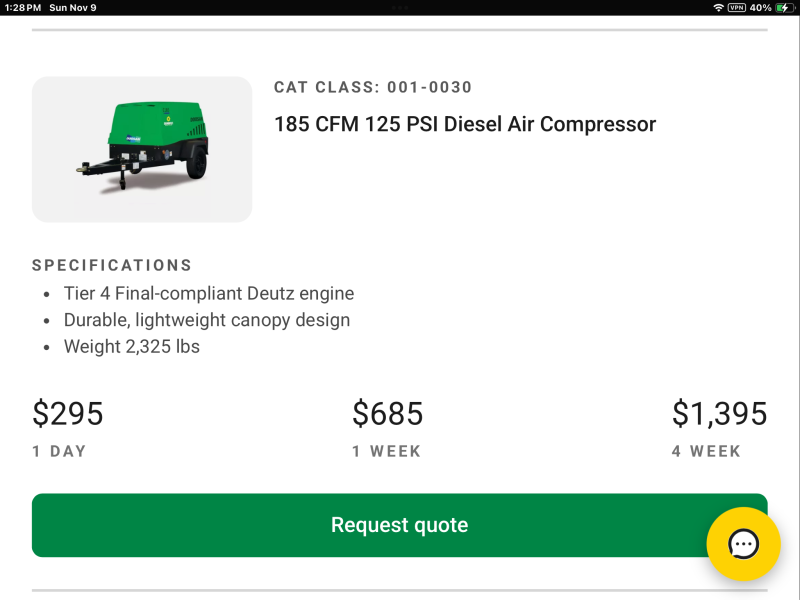Click the Request quote button
This screenshot has width=800, height=600.
click(399, 525)
